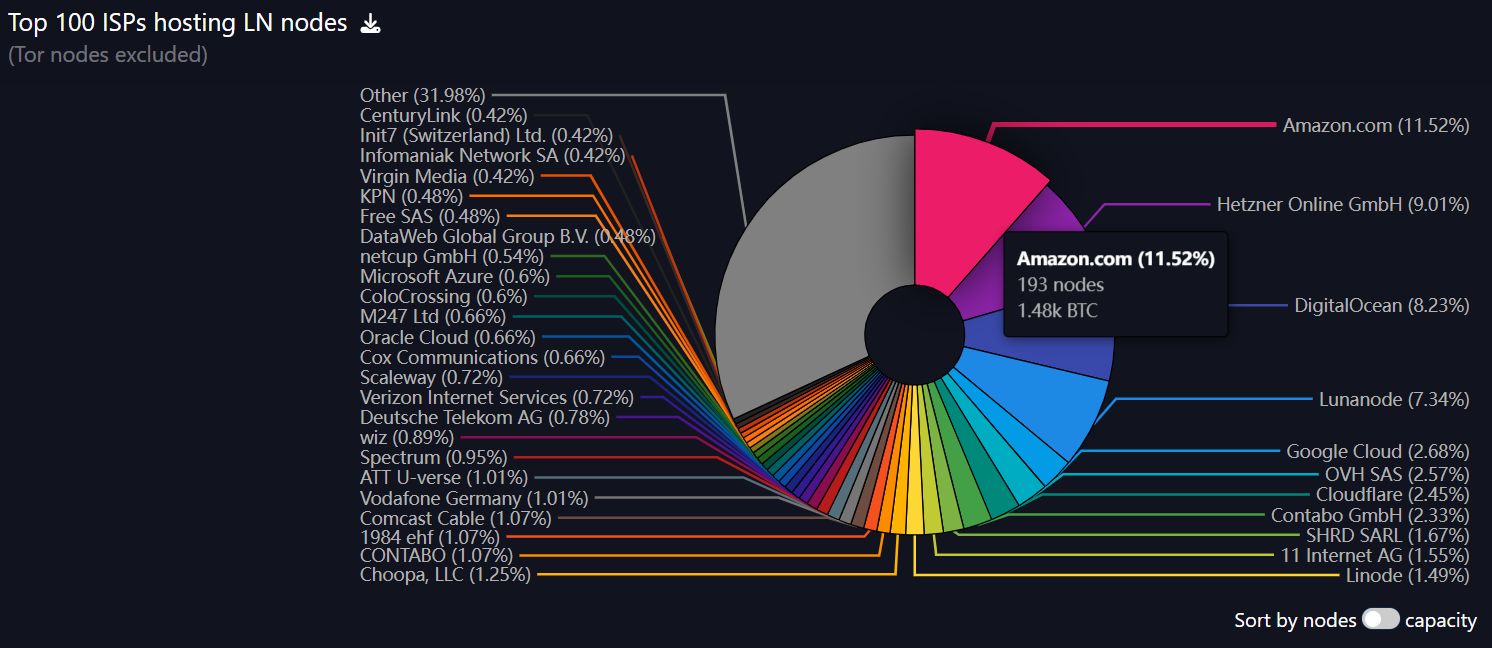1492x648 pixels.
Task: Click the KPN (0.48%) label
Action: 411,196
